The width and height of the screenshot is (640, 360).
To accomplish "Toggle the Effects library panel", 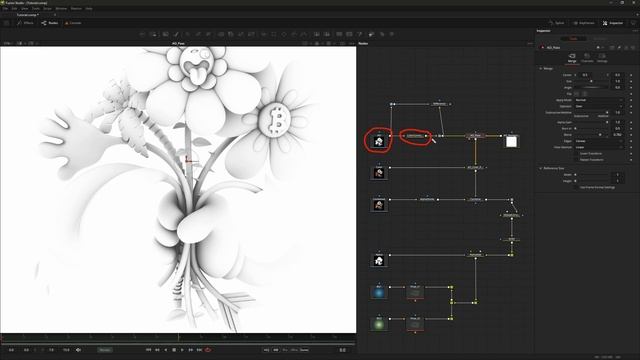I will pyautogui.click(x=25, y=23).
